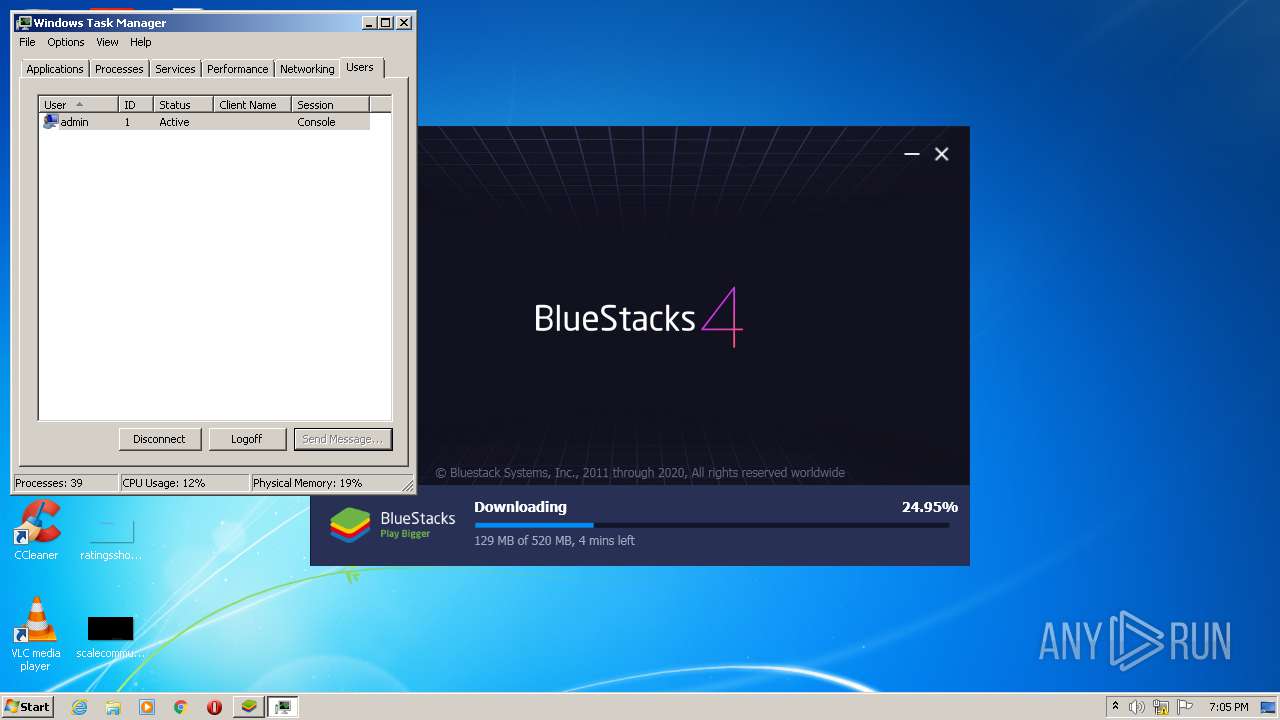This screenshot has width=1280, height=720.
Task: Switch to BlueStacks installer taskbar button
Action: [249, 707]
